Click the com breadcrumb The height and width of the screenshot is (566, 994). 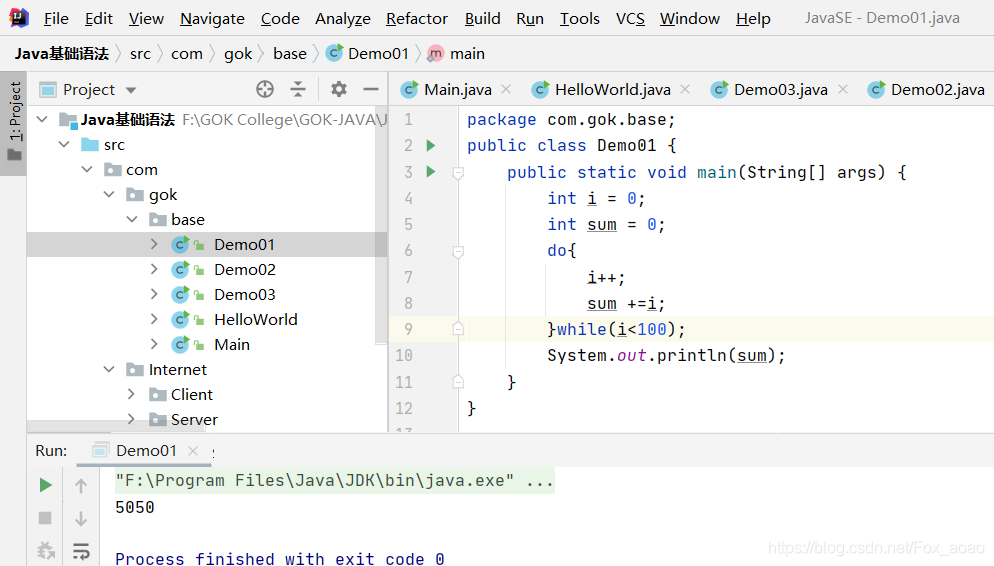click(x=187, y=54)
